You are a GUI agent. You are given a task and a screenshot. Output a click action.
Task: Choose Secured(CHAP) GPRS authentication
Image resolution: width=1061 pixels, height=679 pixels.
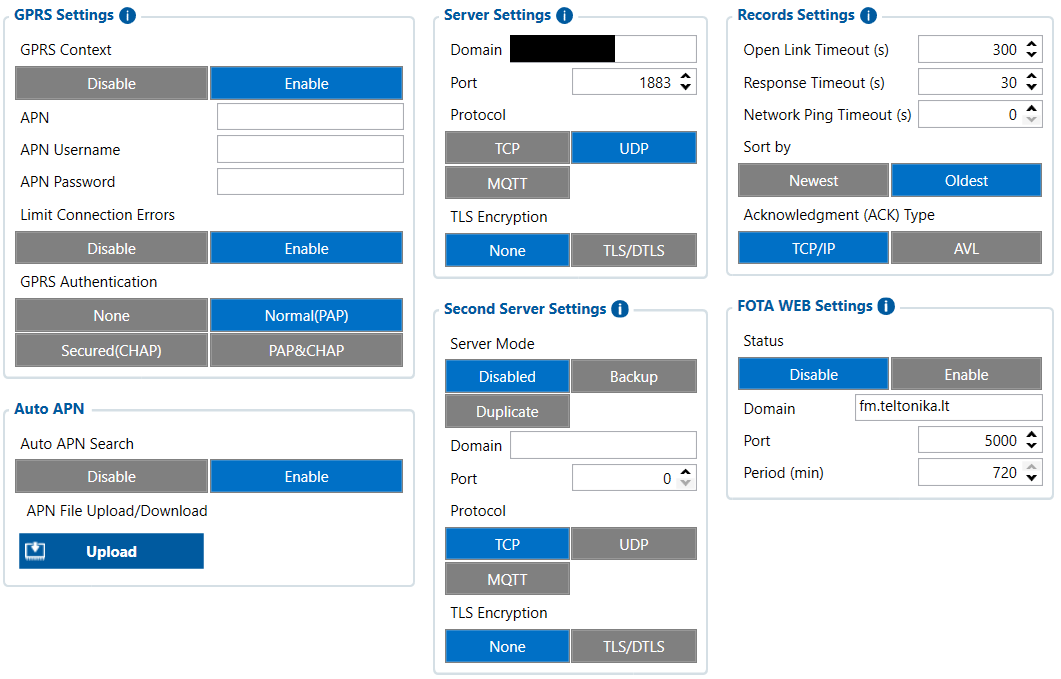coord(112,350)
